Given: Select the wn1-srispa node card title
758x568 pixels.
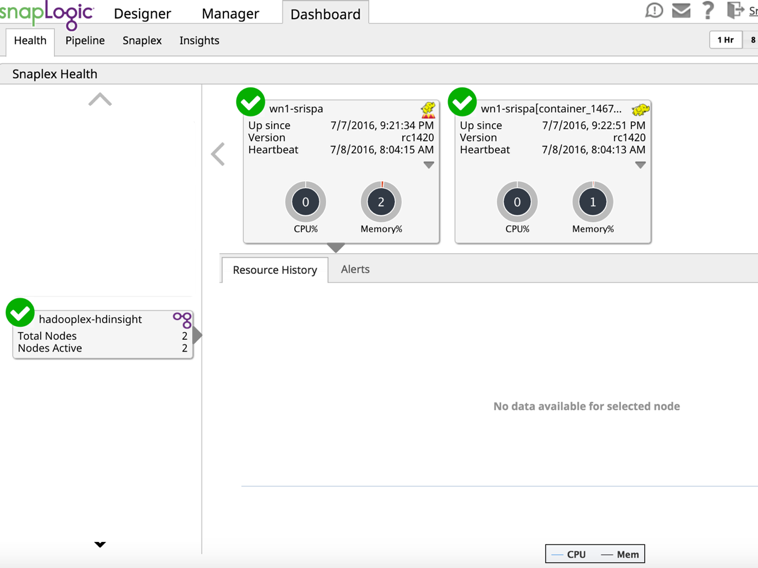Looking at the screenshot, I should 296,109.
